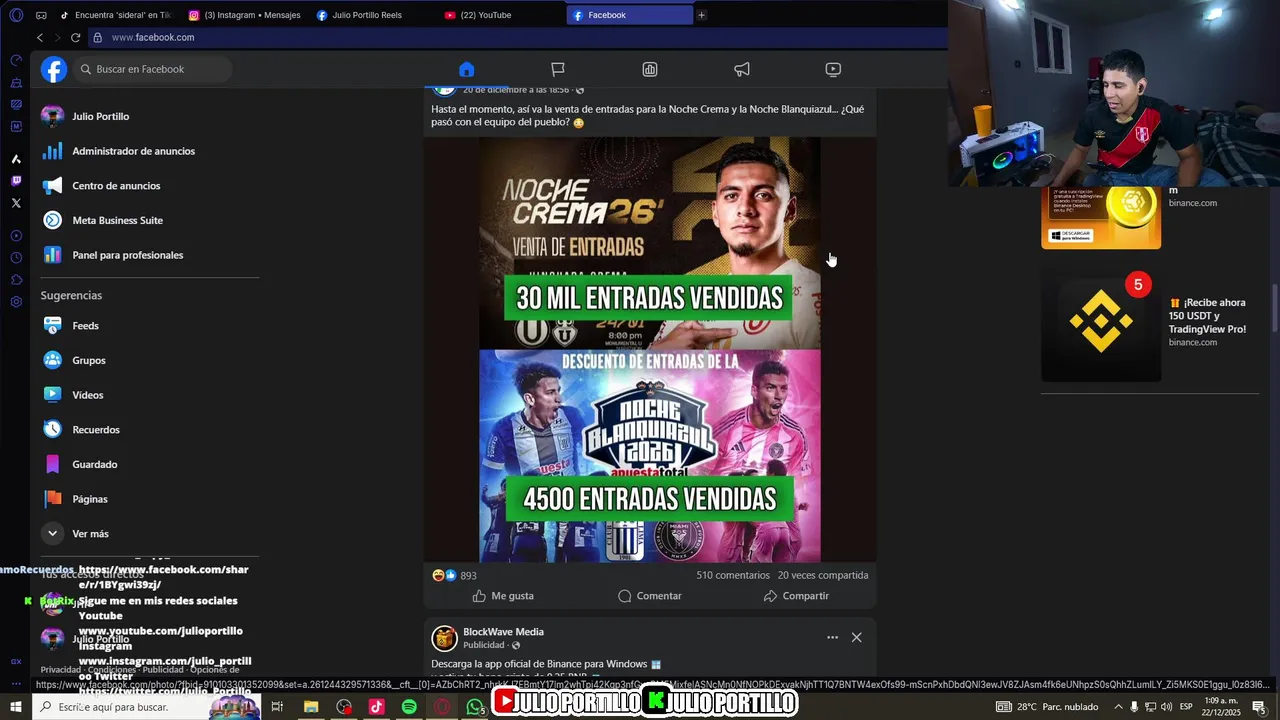
Task: Open BlockWave Media page name
Action: pos(503,632)
